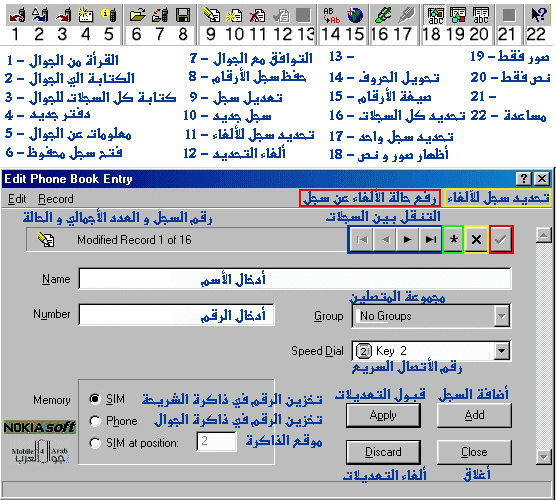Choose the SIM at position option
556x500 pixels.
coord(95,443)
